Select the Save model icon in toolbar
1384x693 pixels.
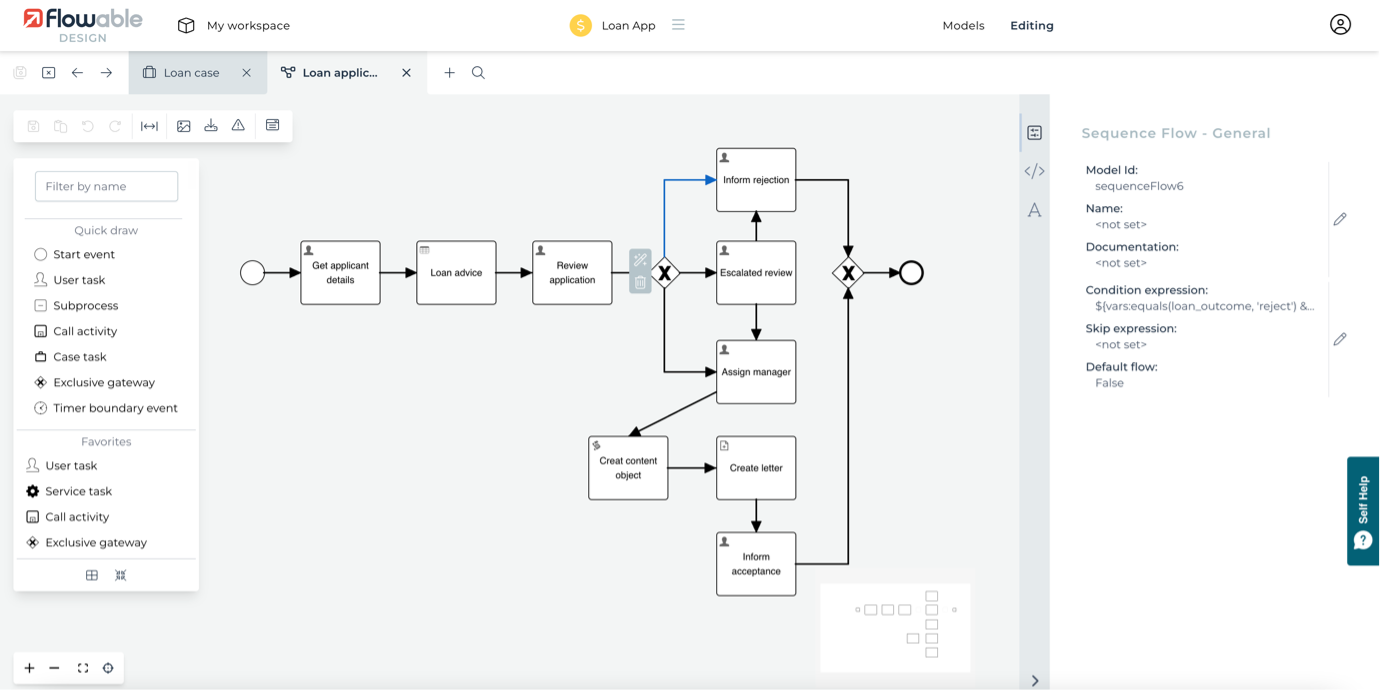(x=34, y=125)
